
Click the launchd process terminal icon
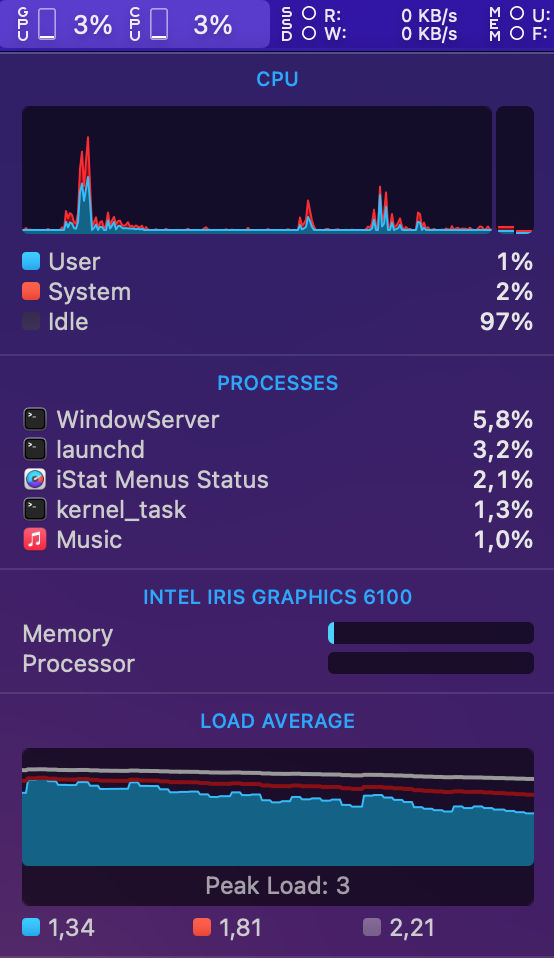pos(35,449)
